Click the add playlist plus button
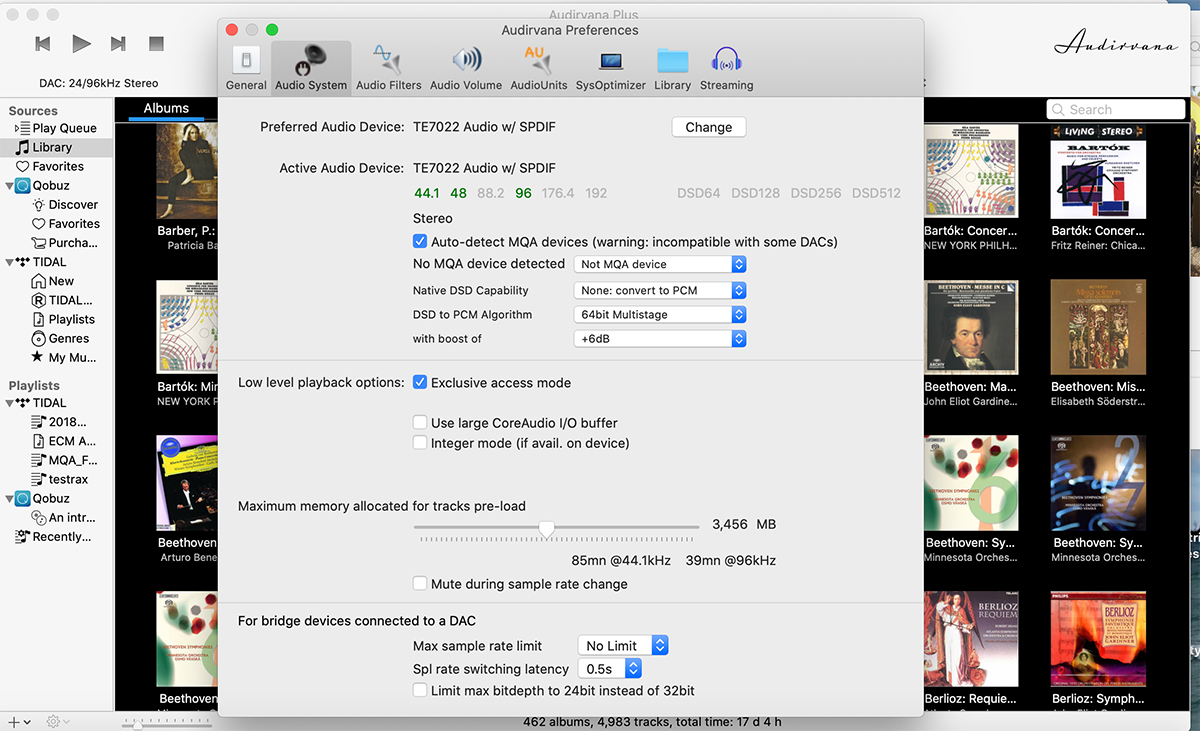This screenshot has width=1200, height=731. [13, 721]
